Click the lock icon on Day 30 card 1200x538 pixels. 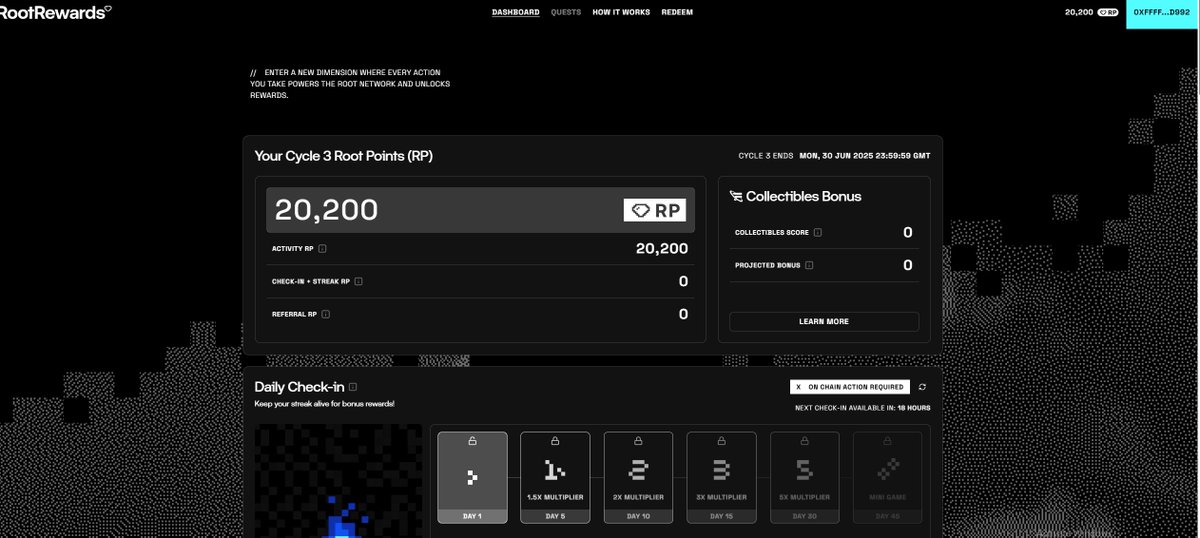804,440
